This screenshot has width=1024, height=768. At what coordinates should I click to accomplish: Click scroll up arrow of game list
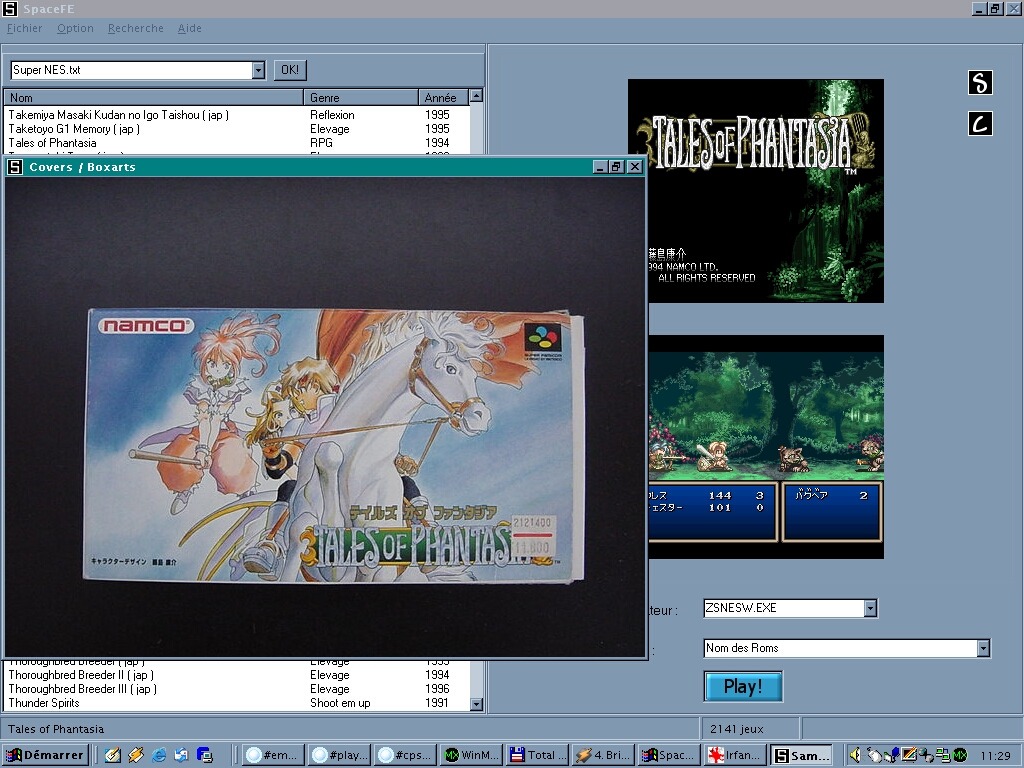coord(477,96)
